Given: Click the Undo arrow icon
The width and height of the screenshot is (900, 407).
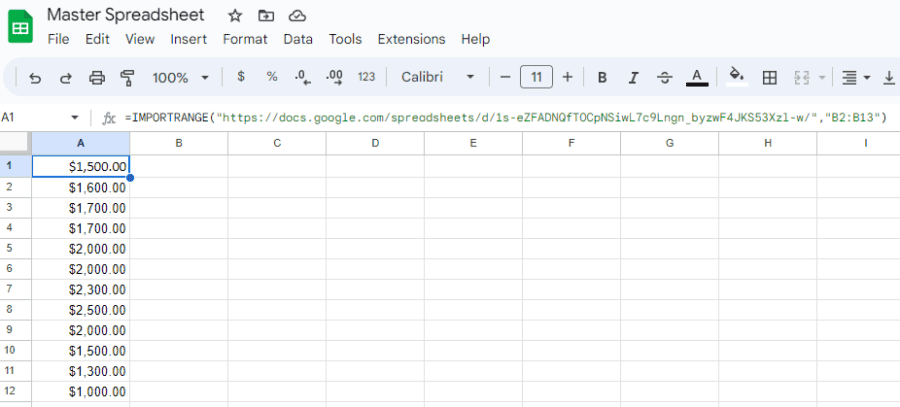Looking at the screenshot, I should point(35,77).
